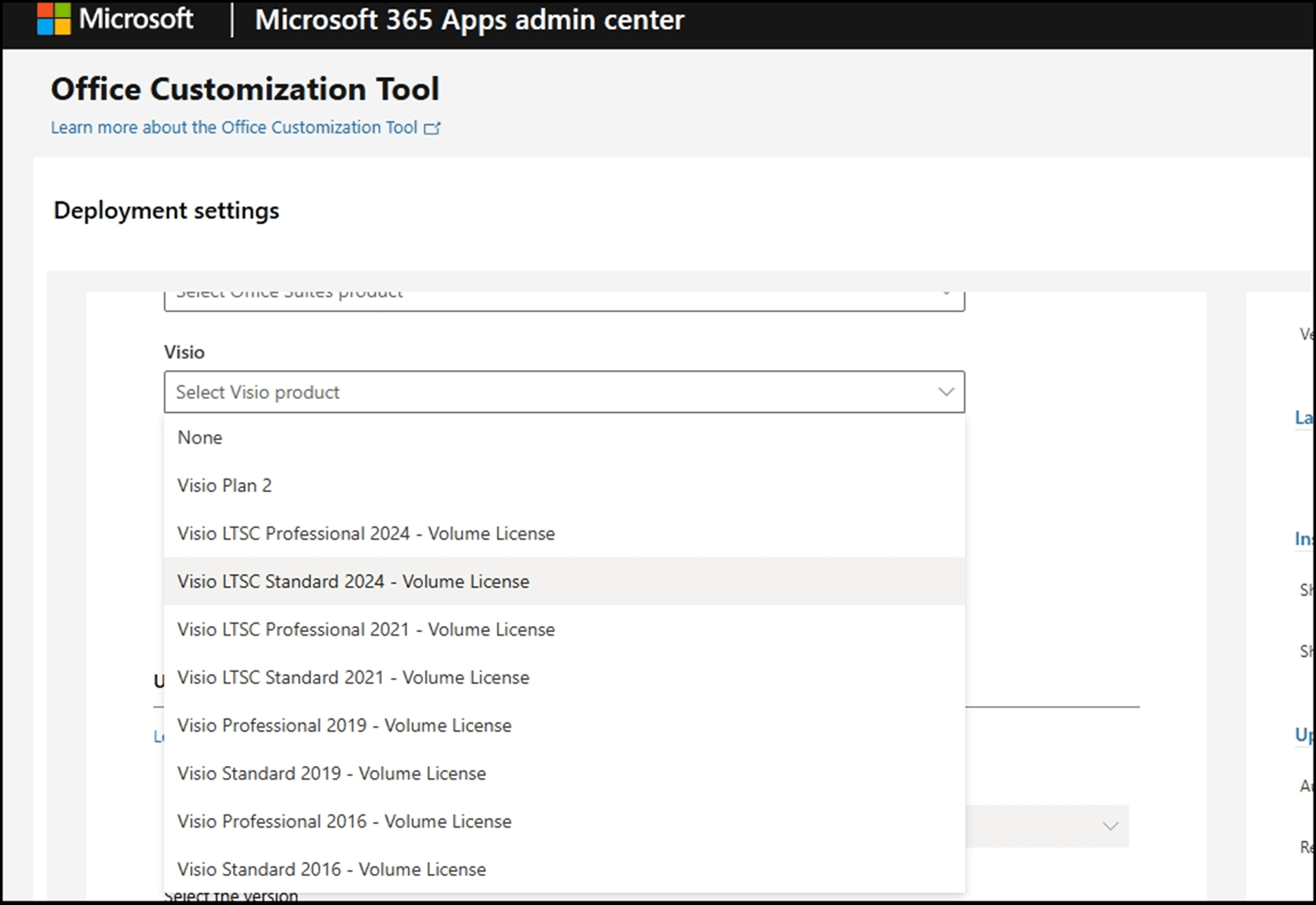Pick Visio Standard 2019 - Volume License

pos(331,774)
